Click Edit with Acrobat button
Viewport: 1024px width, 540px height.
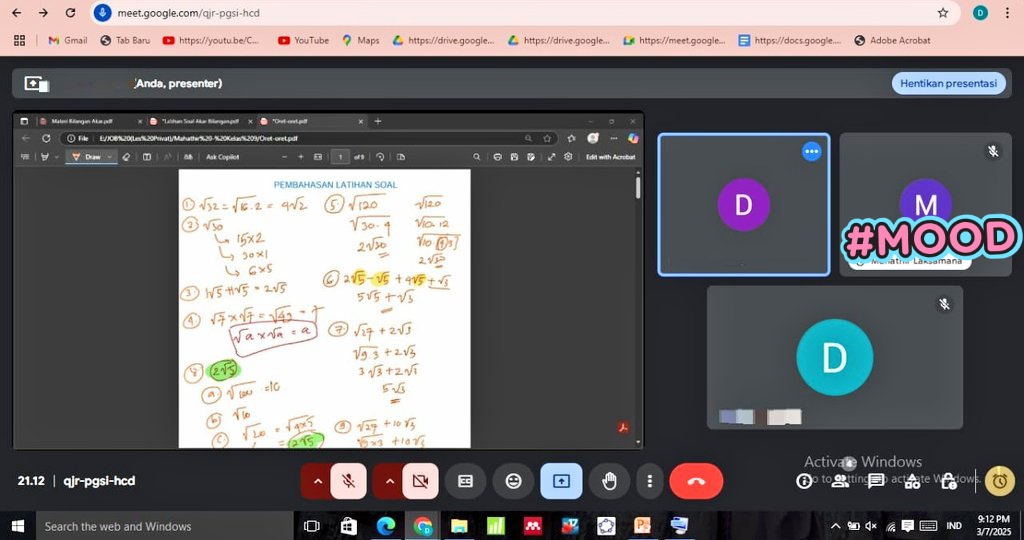[x=610, y=157]
